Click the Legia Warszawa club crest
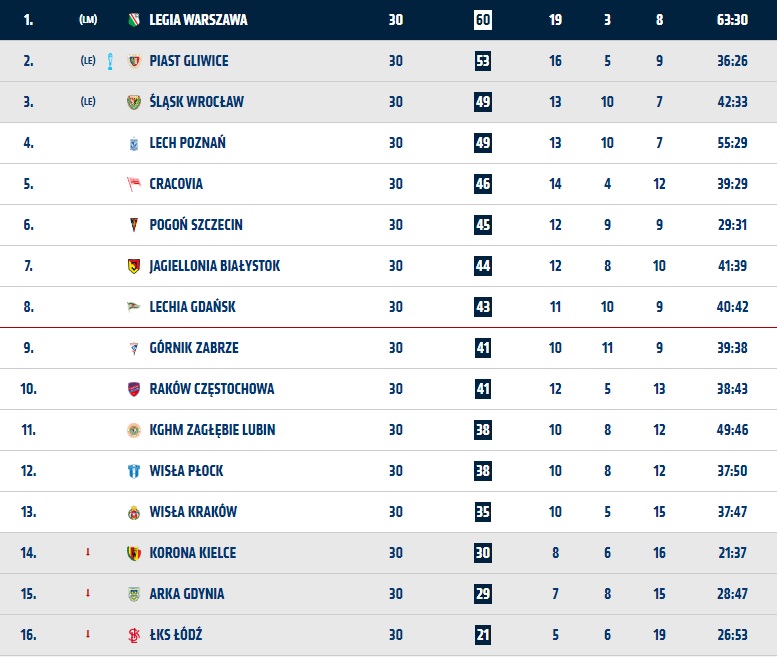 [134, 20]
